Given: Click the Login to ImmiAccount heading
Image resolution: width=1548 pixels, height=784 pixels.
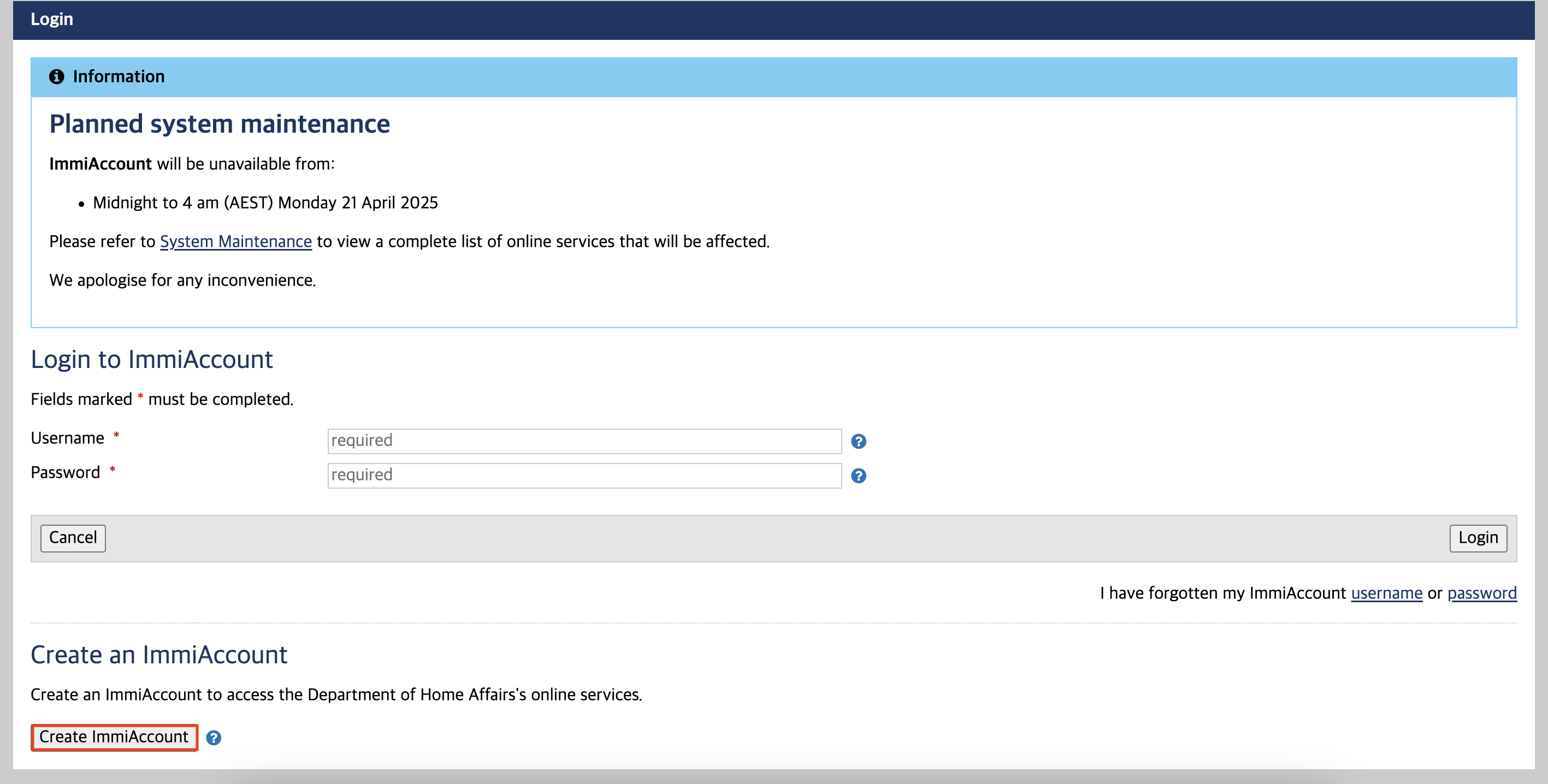Looking at the screenshot, I should 151,359.
